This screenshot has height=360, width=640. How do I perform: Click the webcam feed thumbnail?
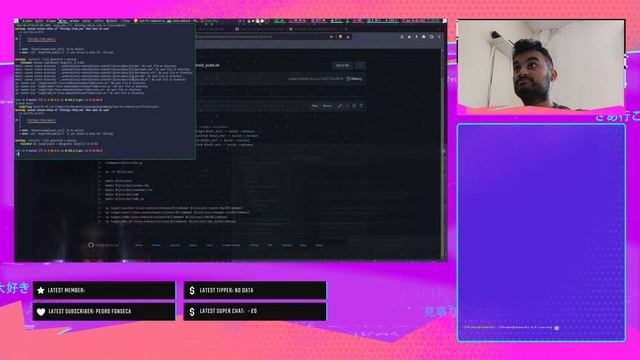coord(541,65)
